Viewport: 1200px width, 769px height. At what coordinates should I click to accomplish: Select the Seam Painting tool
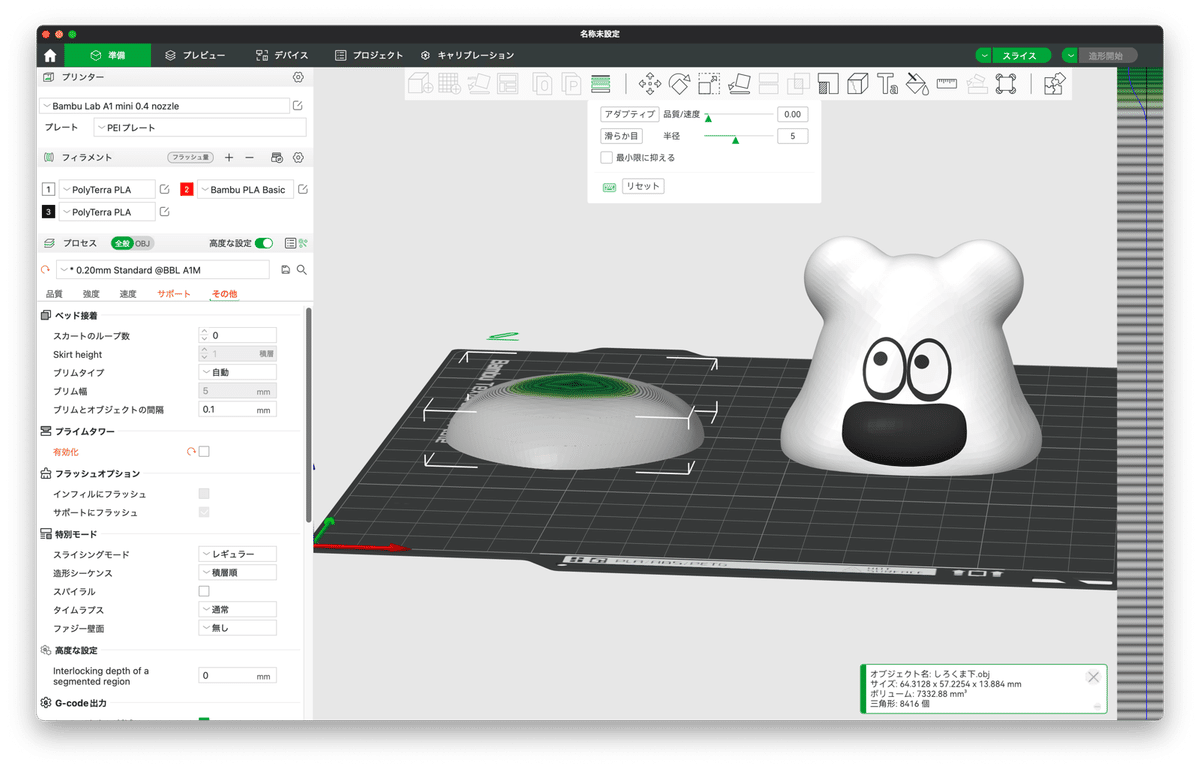coord(858,84)
